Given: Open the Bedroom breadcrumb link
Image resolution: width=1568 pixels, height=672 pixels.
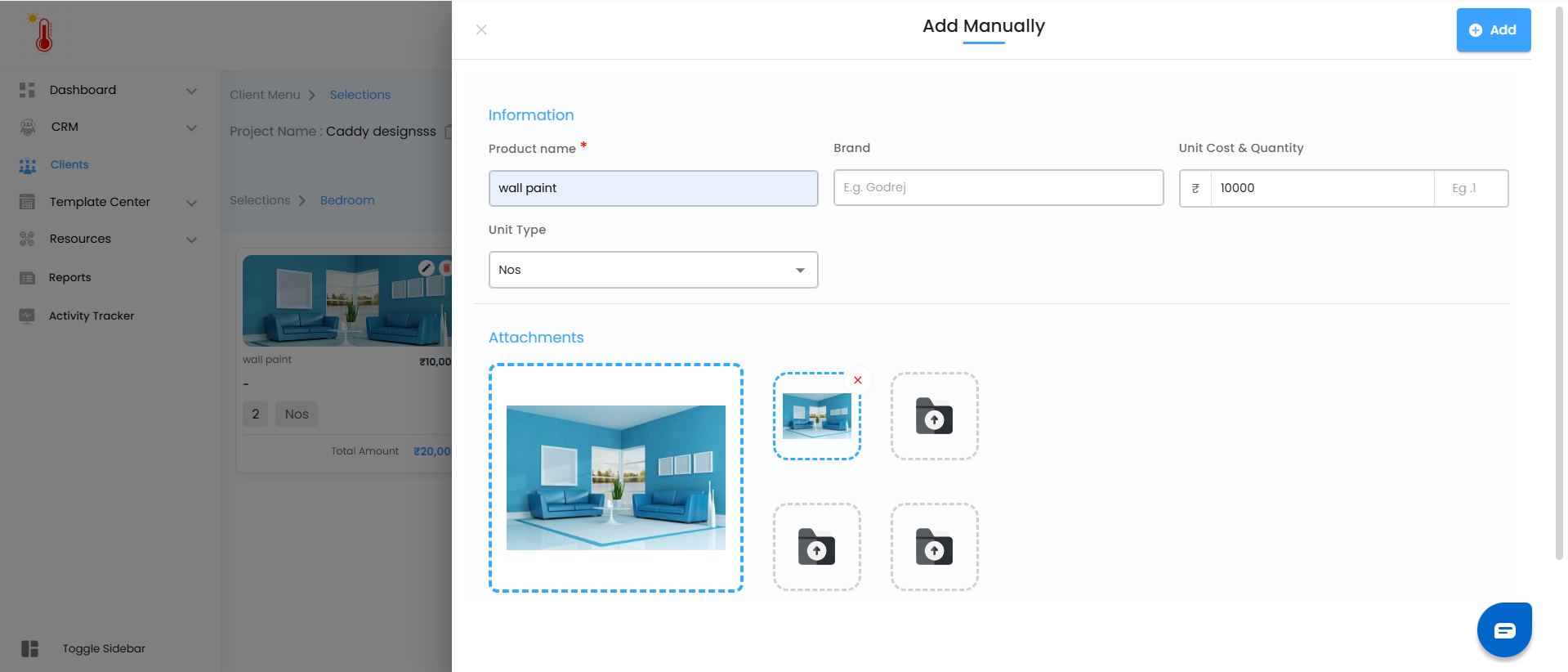Looking at the screenshot, I should [347, 200].
